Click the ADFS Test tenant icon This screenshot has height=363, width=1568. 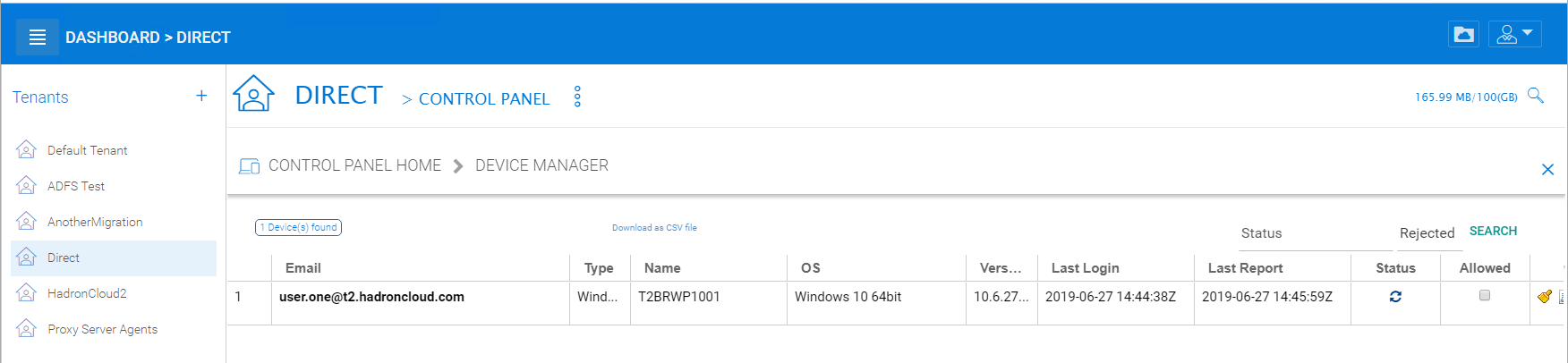26,185
